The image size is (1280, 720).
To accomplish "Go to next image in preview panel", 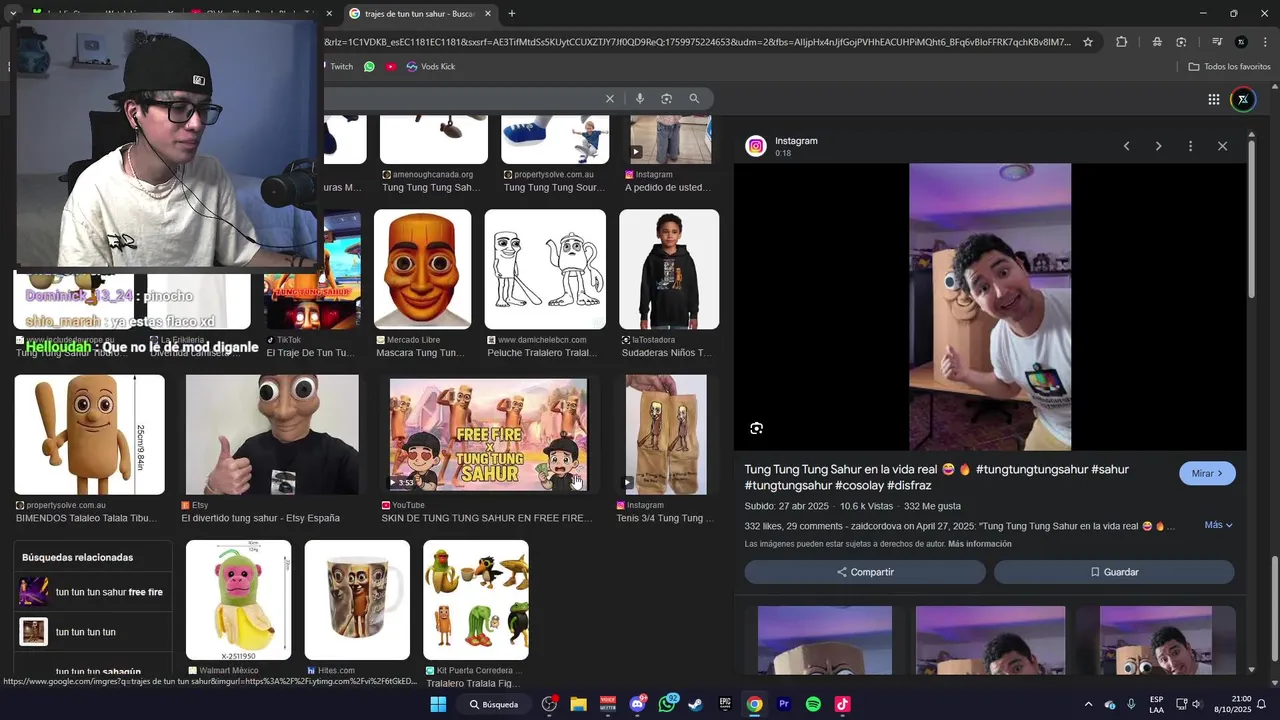I will pos(1158,146).
